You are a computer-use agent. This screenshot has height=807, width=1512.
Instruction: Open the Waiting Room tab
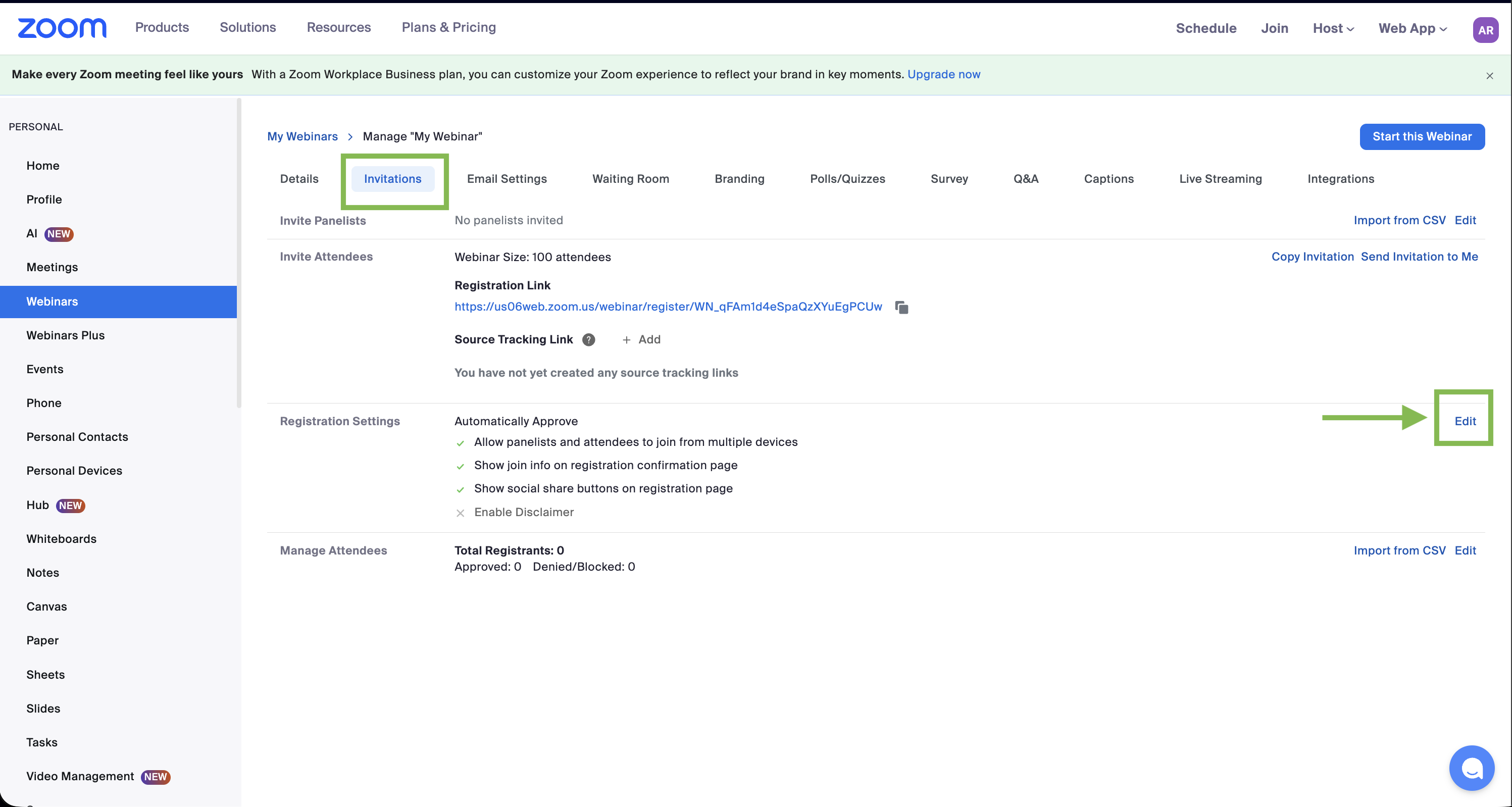[x=631, y=179]
